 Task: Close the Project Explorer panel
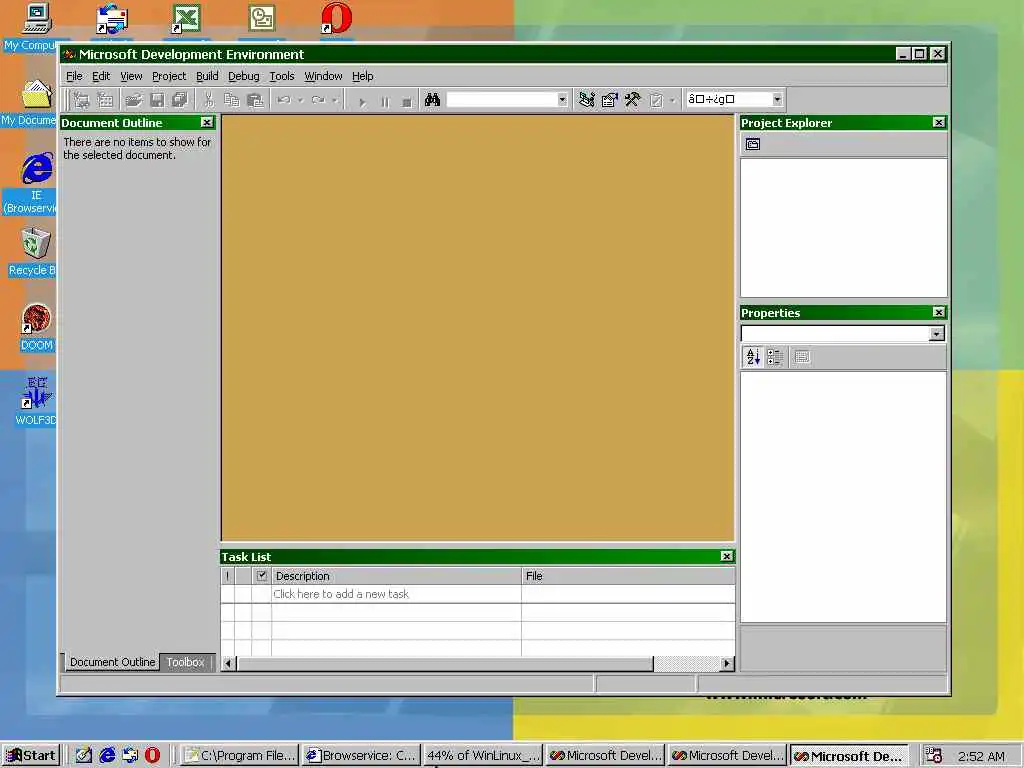pos(938,123)
